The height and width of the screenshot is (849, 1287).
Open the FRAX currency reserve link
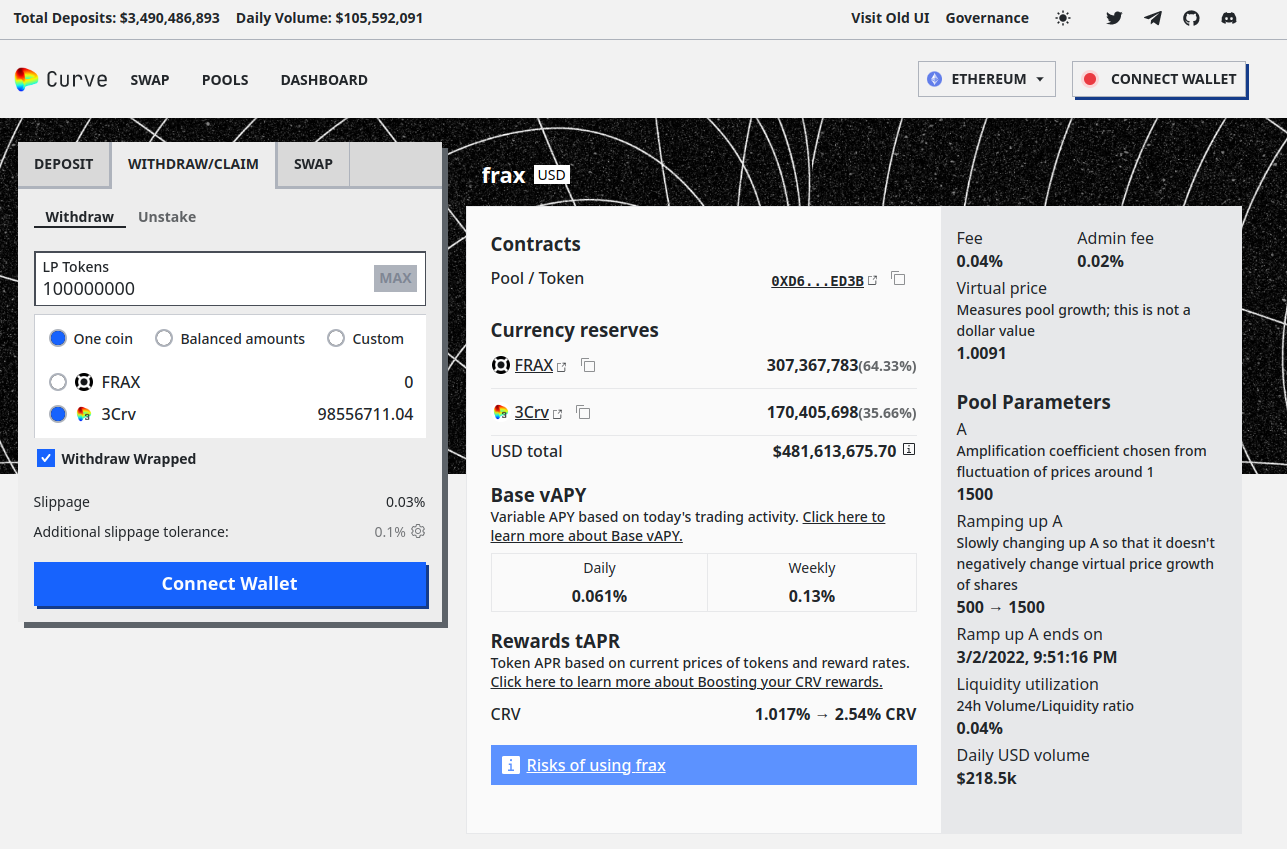pyautogui.click(x=534, y=366)
